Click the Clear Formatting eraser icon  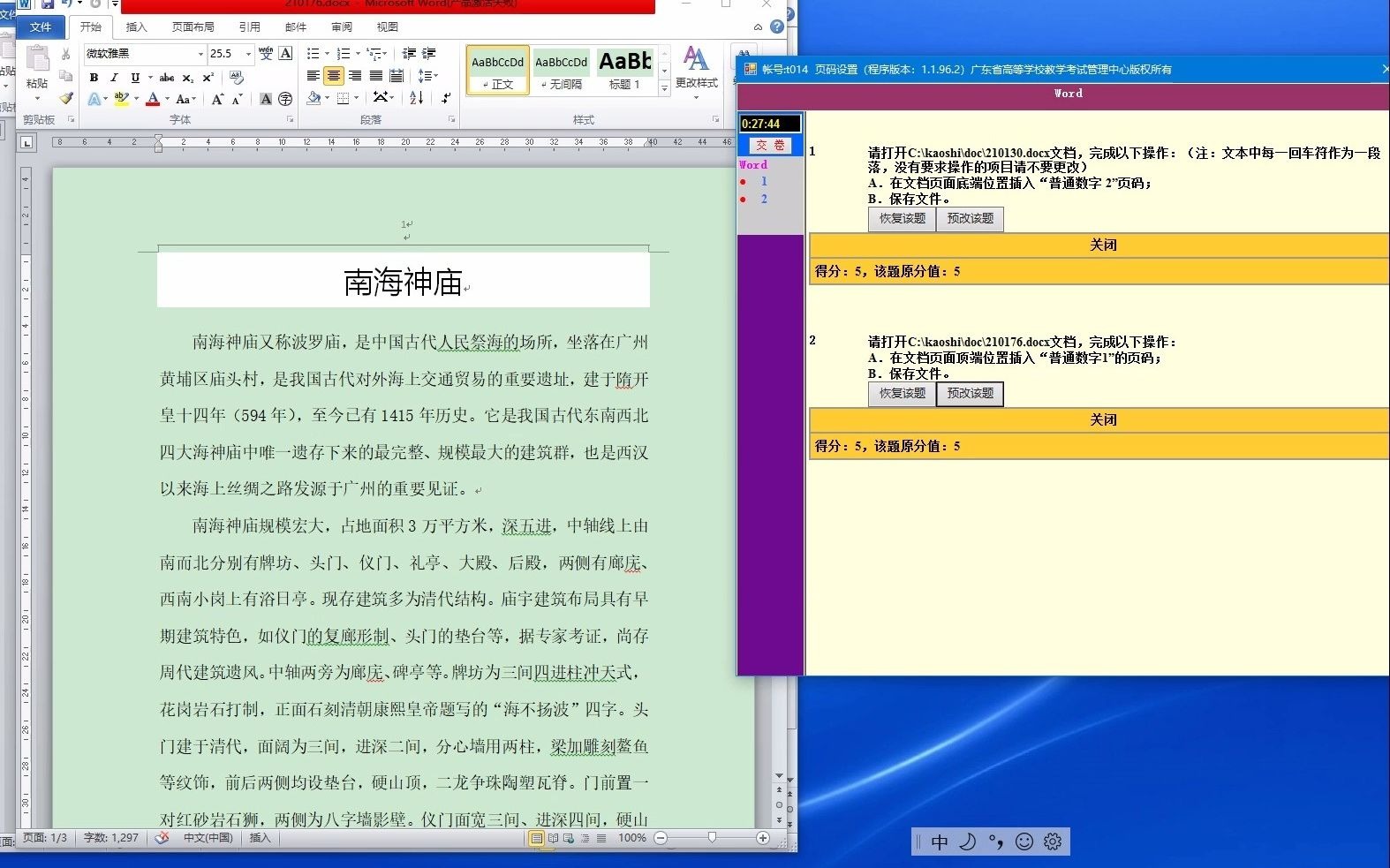coord(237,78)
